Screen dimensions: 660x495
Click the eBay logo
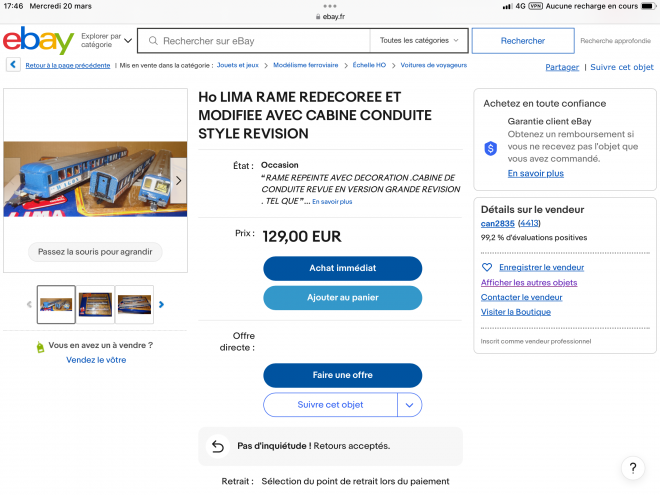(x=38, y=40)
